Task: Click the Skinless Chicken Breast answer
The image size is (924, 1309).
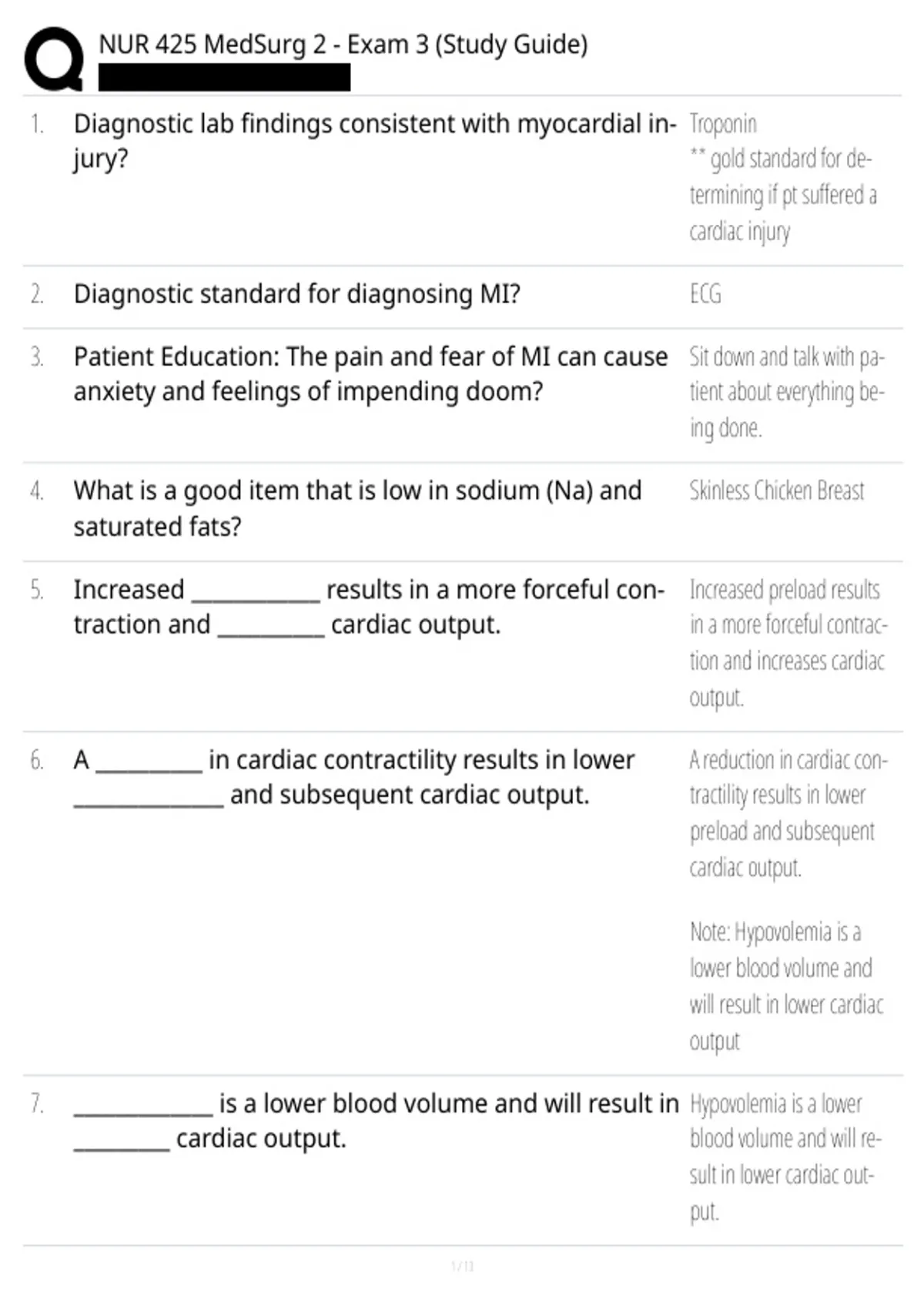Action: [776, 490]
